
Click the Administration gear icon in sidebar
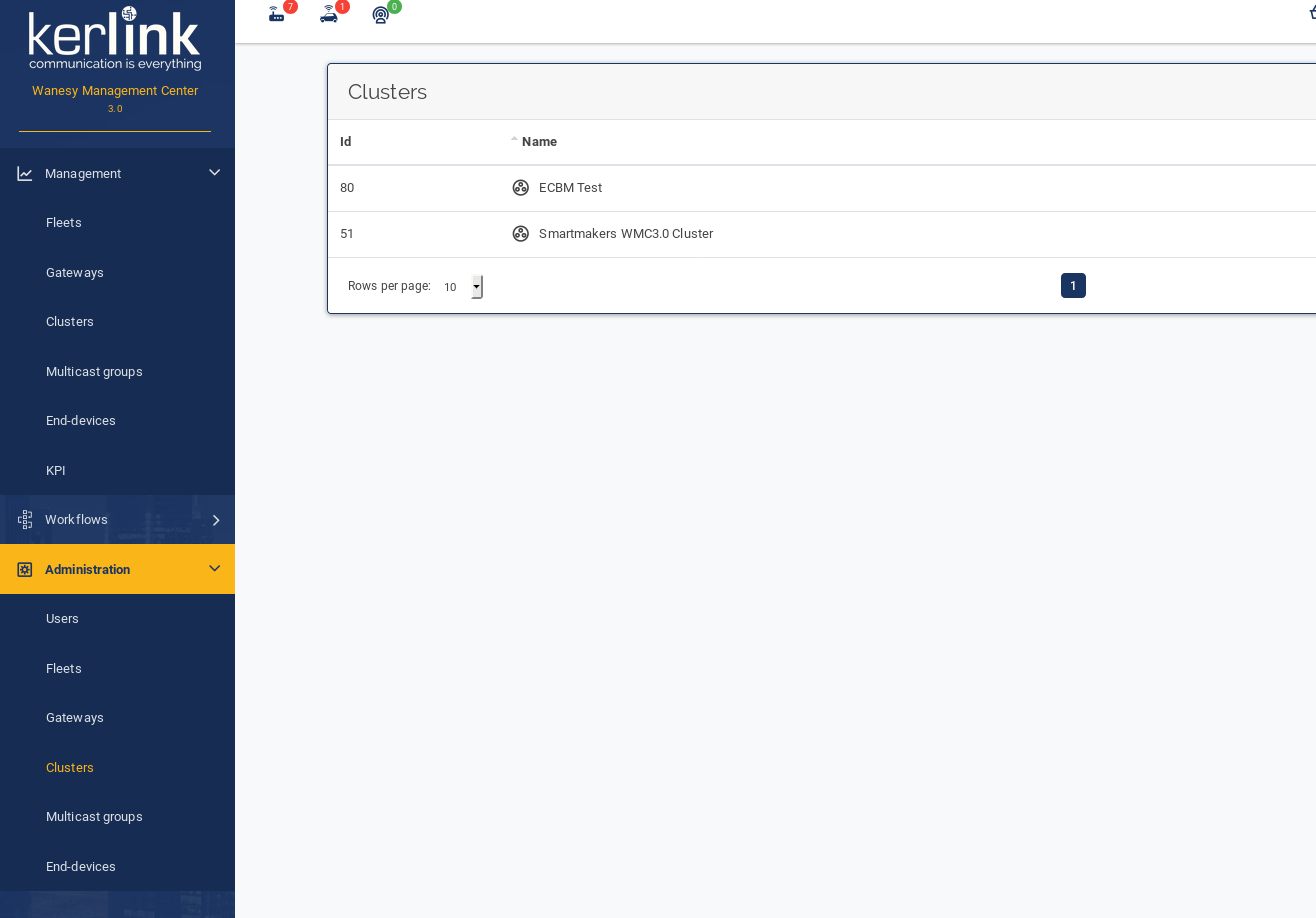25,570
